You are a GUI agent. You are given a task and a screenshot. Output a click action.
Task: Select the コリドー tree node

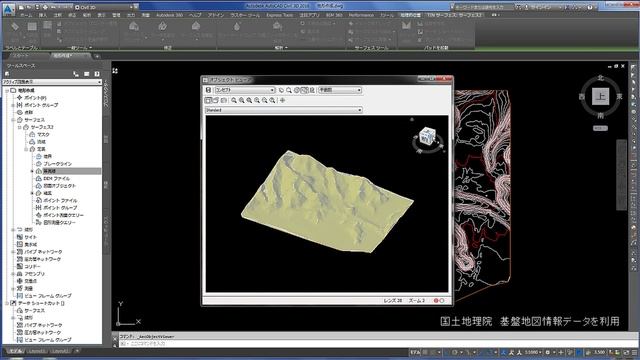coord(32,267)
